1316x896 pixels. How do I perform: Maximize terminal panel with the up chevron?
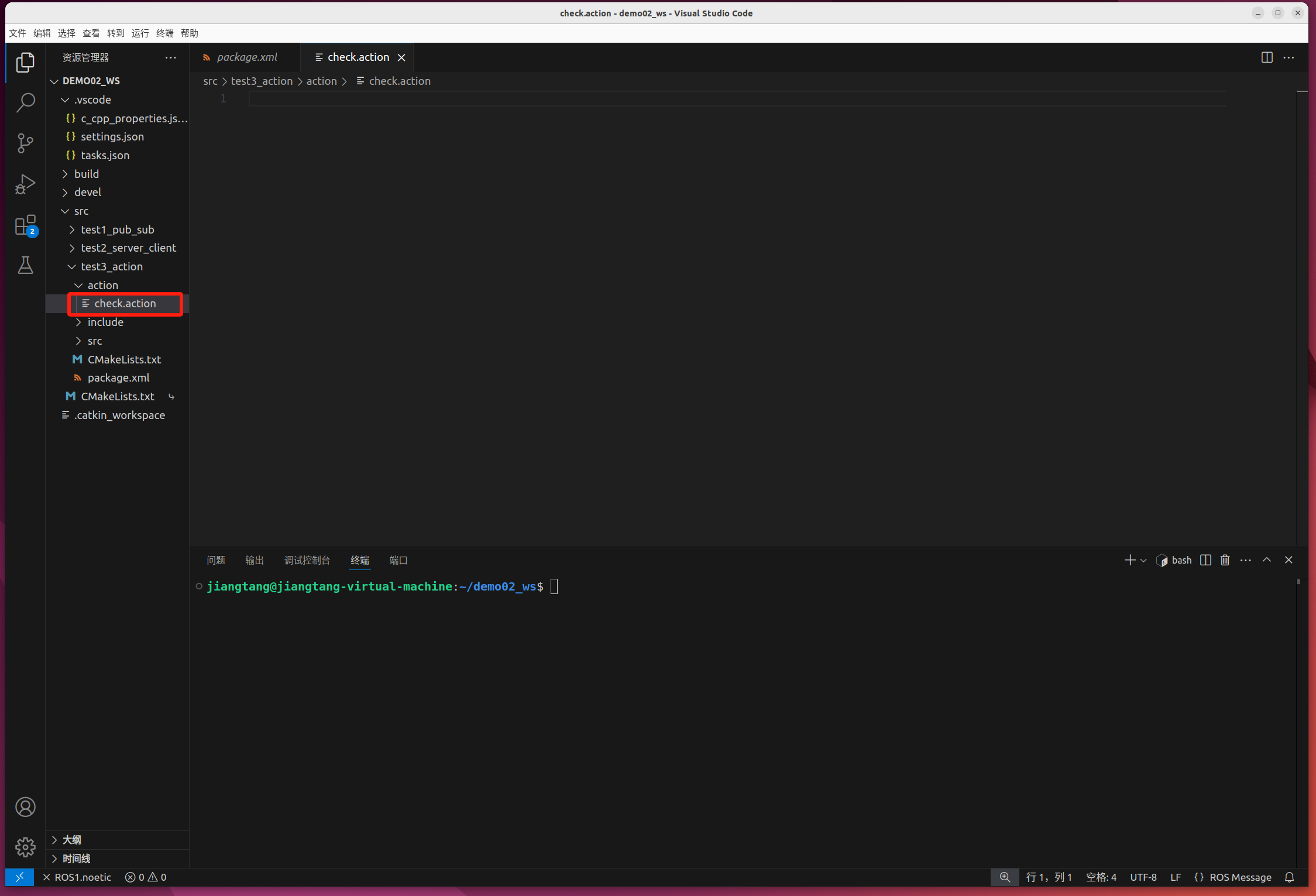coord(1266,560)
